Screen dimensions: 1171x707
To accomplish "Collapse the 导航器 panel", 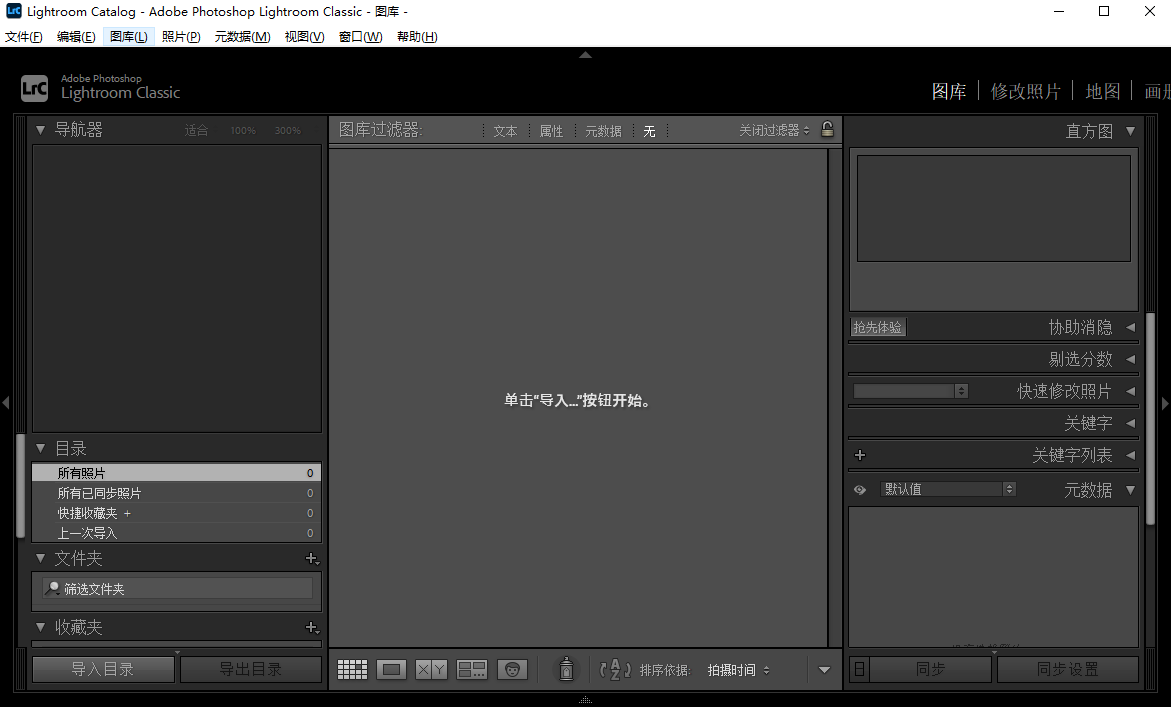I will [41, 130].
